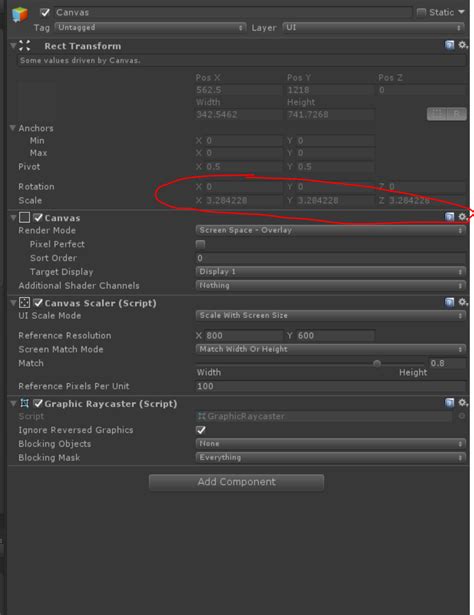This screenshot has width=474, height=615.
Task: Adjust the Match width-height slider handle
Action: pos(377,363)
